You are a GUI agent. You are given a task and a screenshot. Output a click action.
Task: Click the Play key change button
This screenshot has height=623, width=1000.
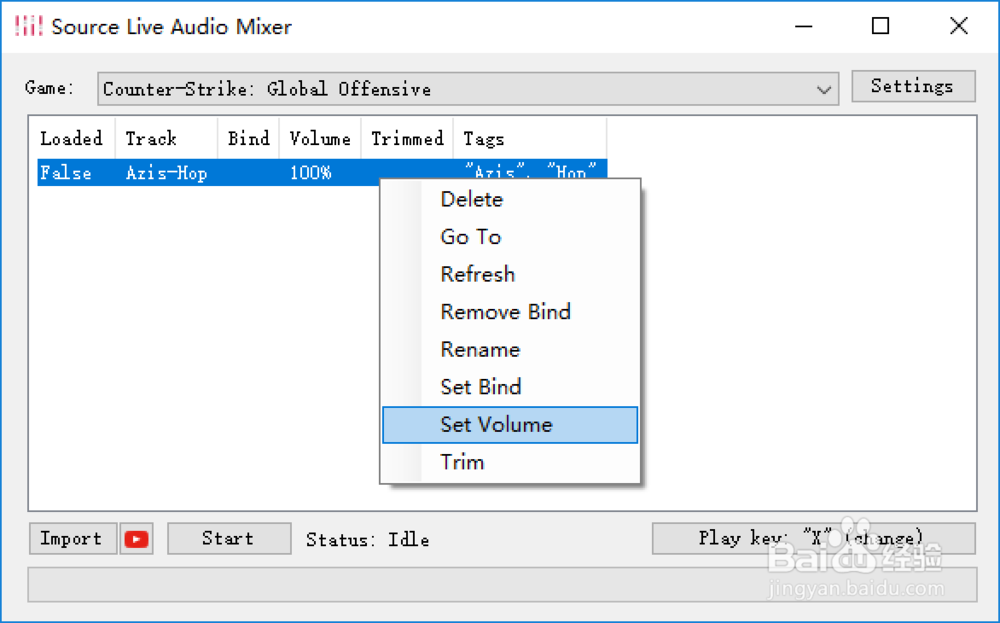coord(812,539)
